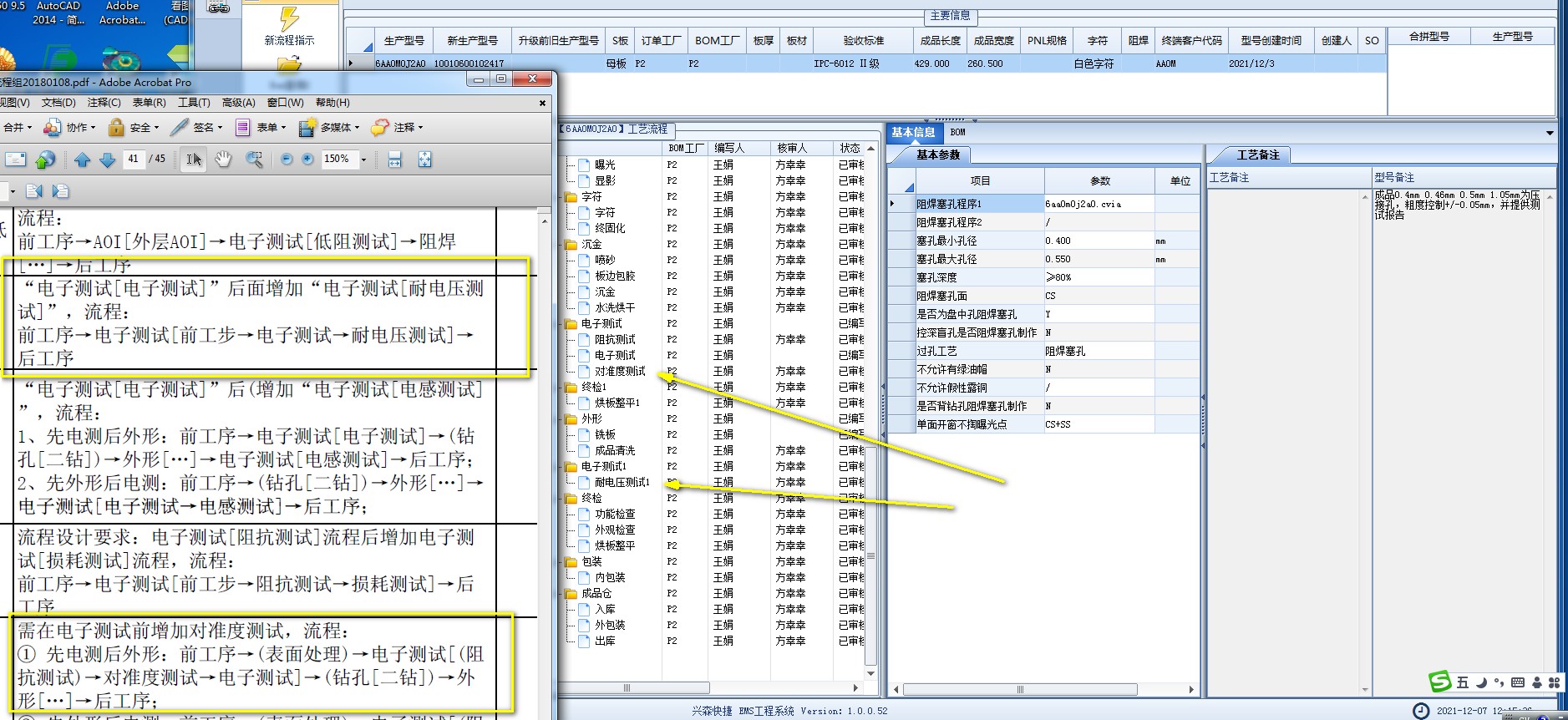Click the fit width scrolling icon
Image resolution: width=1568 pixels, height=720 pixels.
point(395,160)
